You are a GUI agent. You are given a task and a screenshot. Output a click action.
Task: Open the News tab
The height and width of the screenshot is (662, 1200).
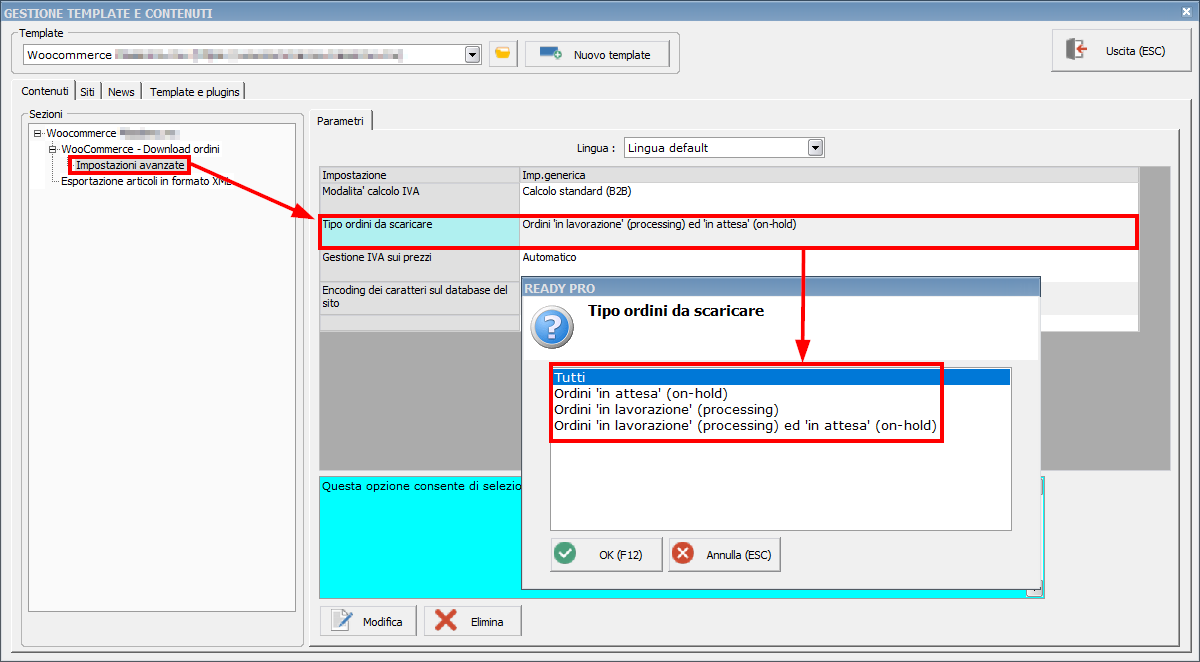[121, 92]
